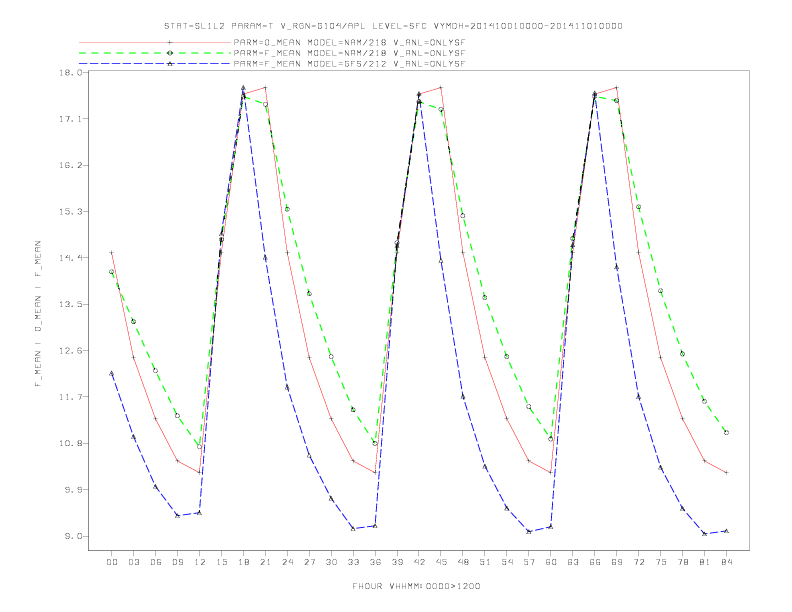This screenshot has width=792, height=612.
Task: Click y-axis tick value 14.4
Action: click(70, 258)
